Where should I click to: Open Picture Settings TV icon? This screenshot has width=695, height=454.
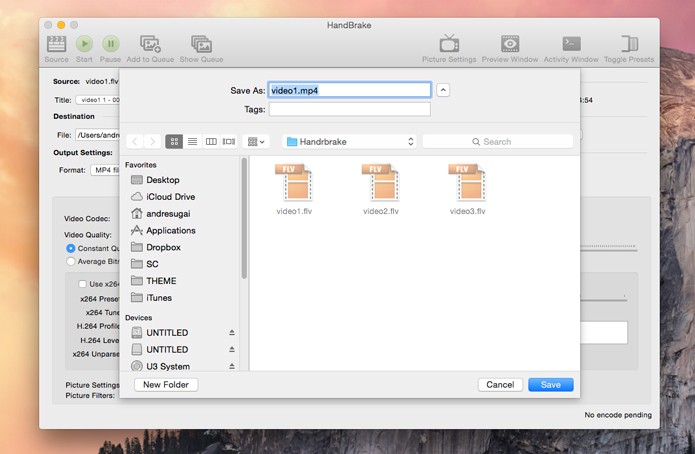tap(449, 44)
